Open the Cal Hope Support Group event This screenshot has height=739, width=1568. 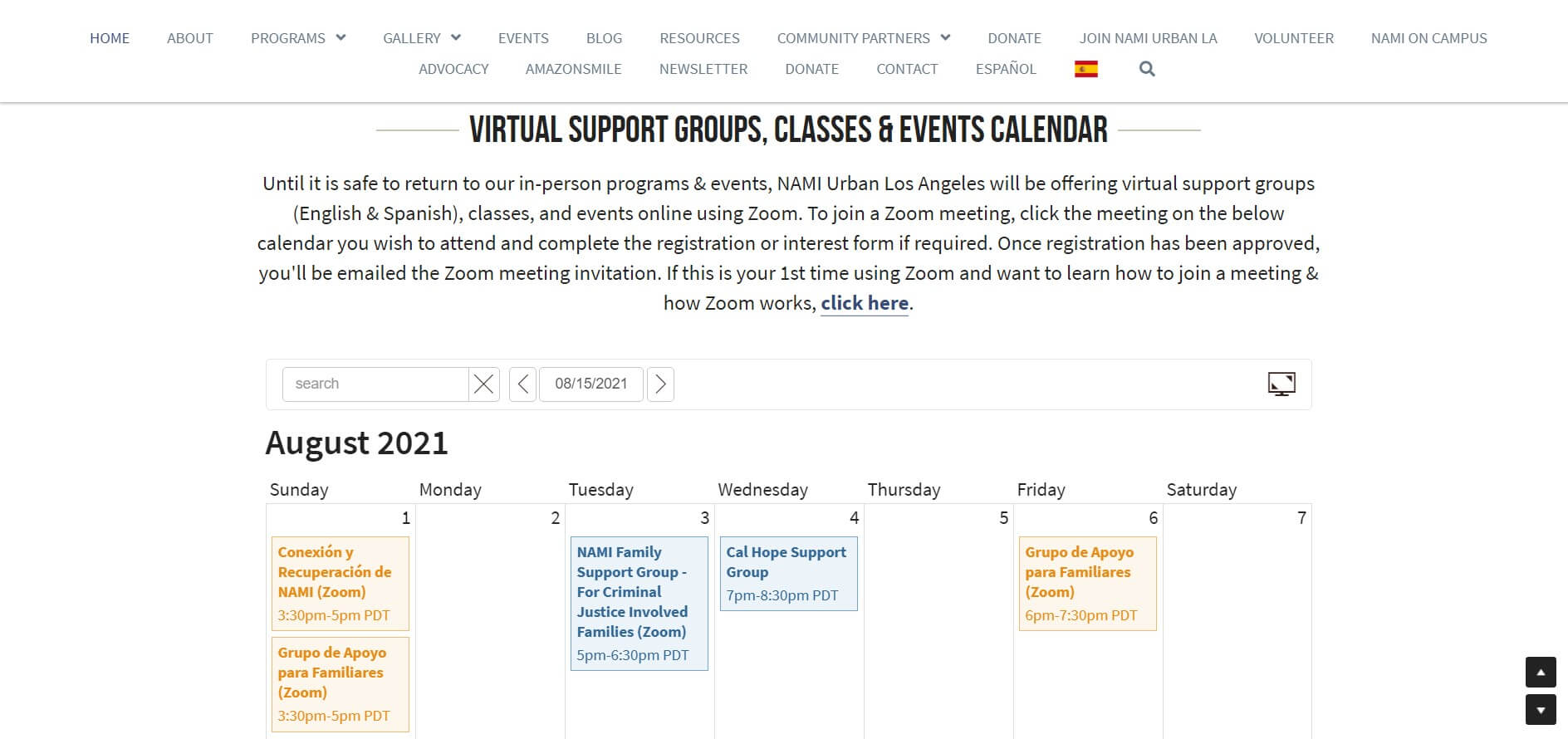tap(786, 562)
